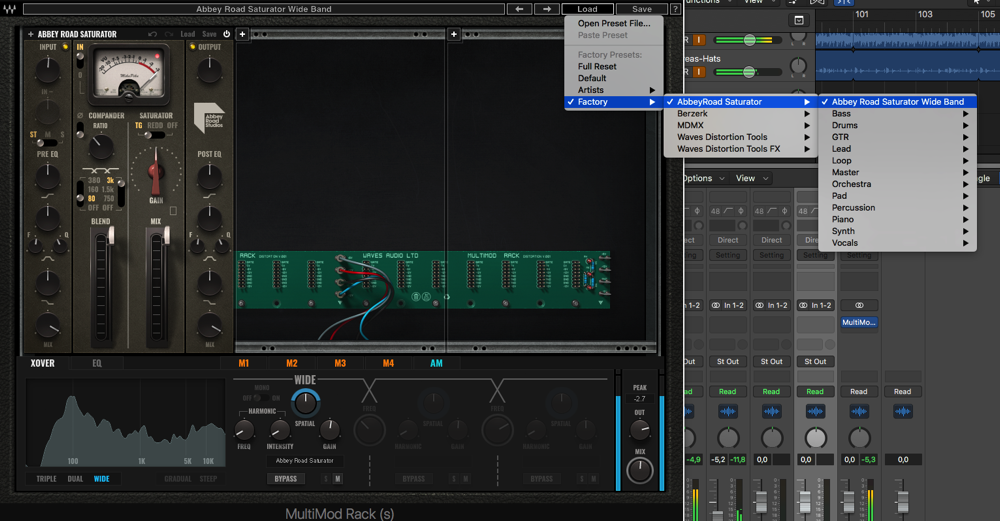Select WIDE crossover mode

tap(102, 479)
